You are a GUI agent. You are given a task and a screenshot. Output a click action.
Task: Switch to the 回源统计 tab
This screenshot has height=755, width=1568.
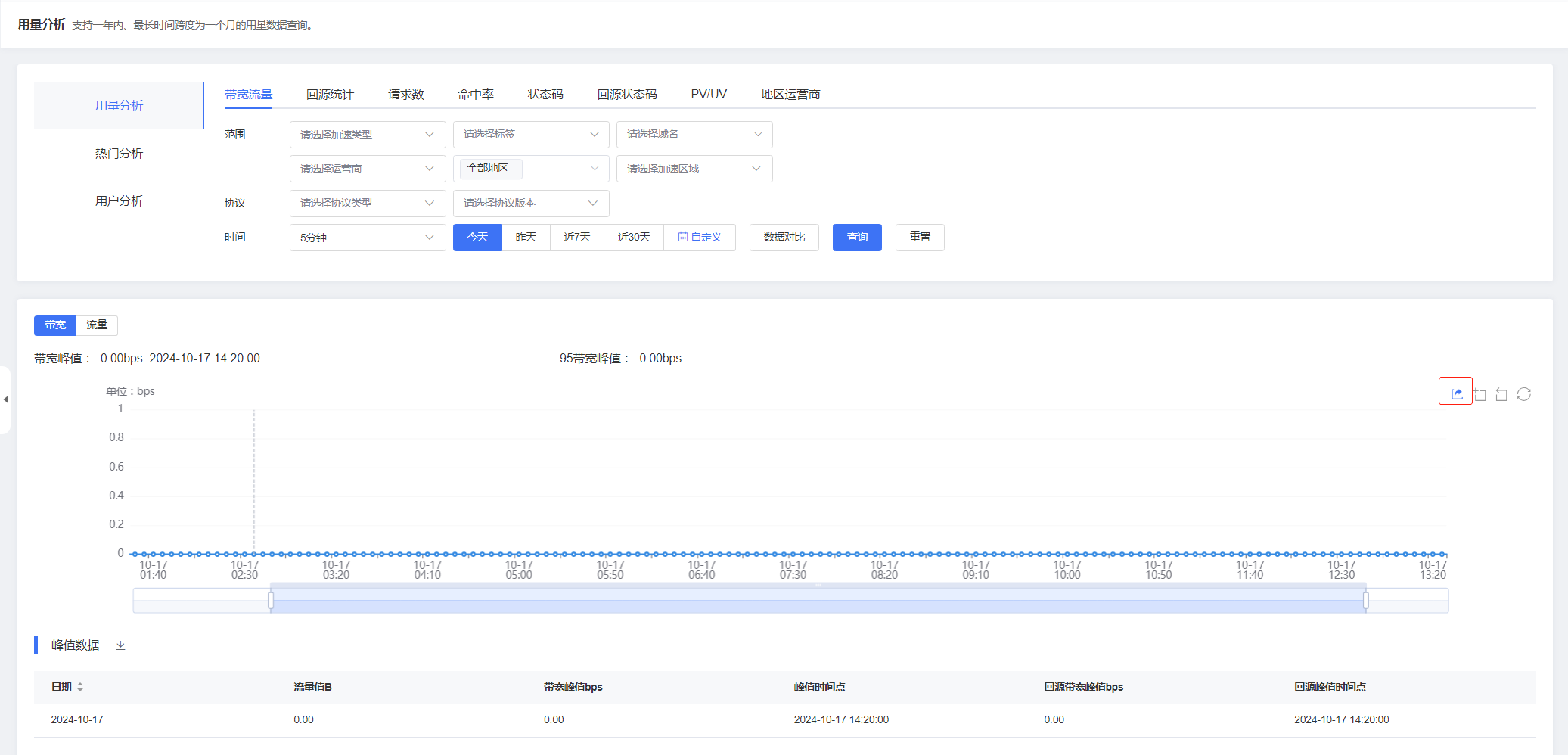tap(330, 95)
